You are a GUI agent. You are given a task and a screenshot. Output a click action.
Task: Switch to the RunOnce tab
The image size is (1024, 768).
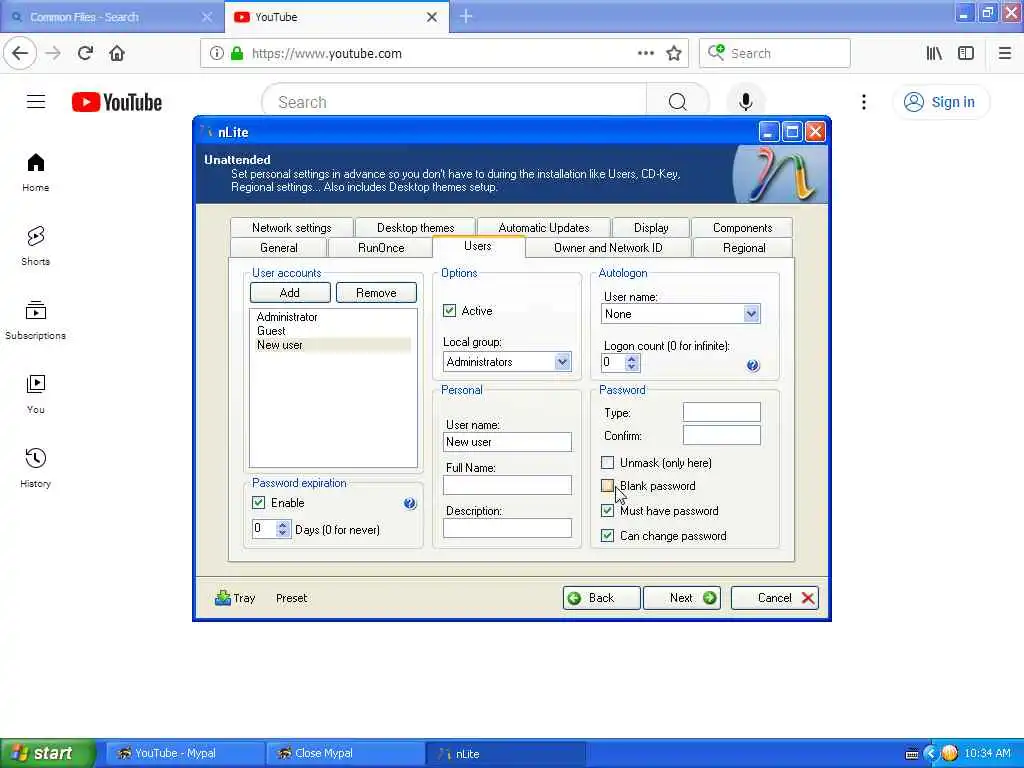(x=381, y=248)
